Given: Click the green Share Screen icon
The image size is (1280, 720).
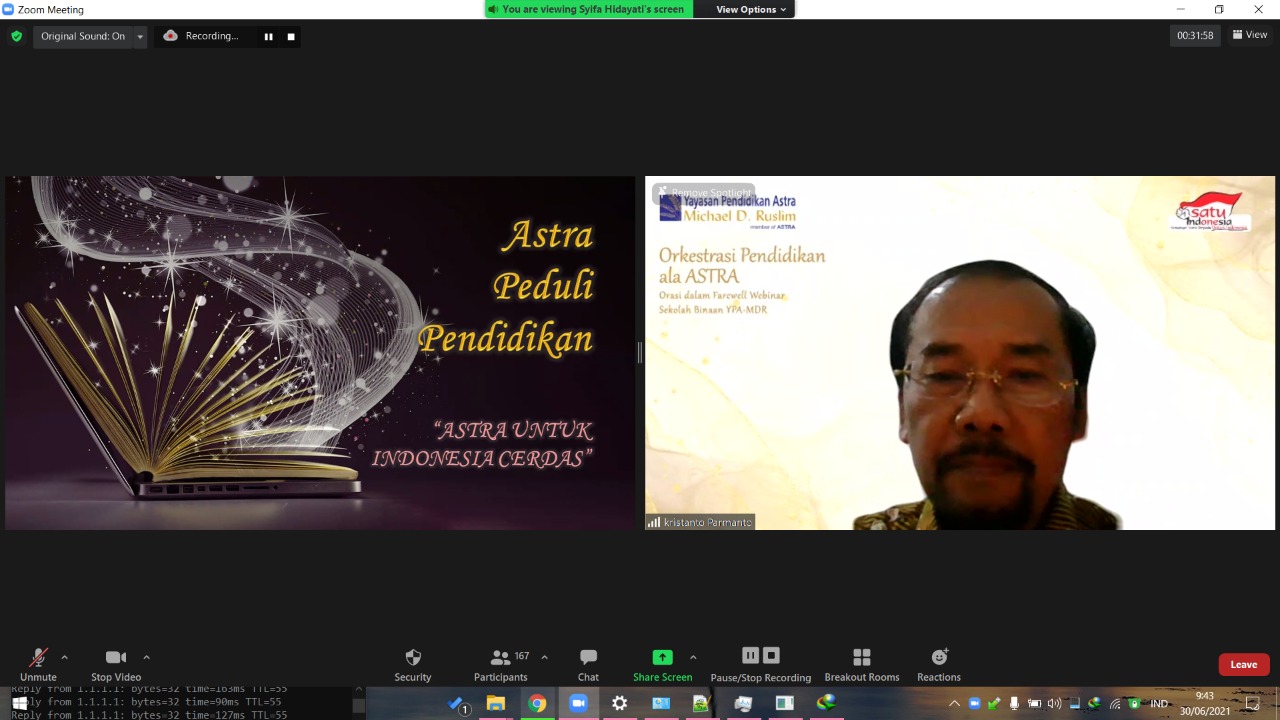Looking at the screenshot, I should pos(662,657).
